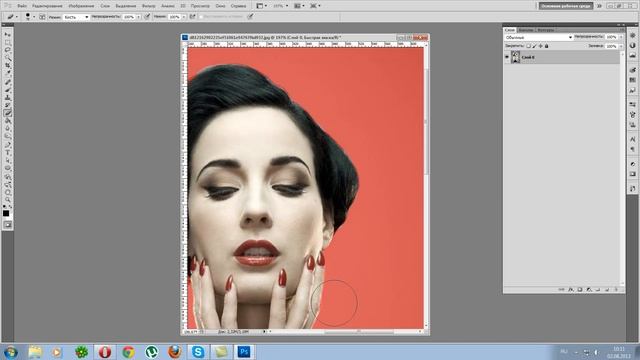Toggle tablet pressure for opacity
The width and height of the screenshot is (640, 360).
point(147,17)
